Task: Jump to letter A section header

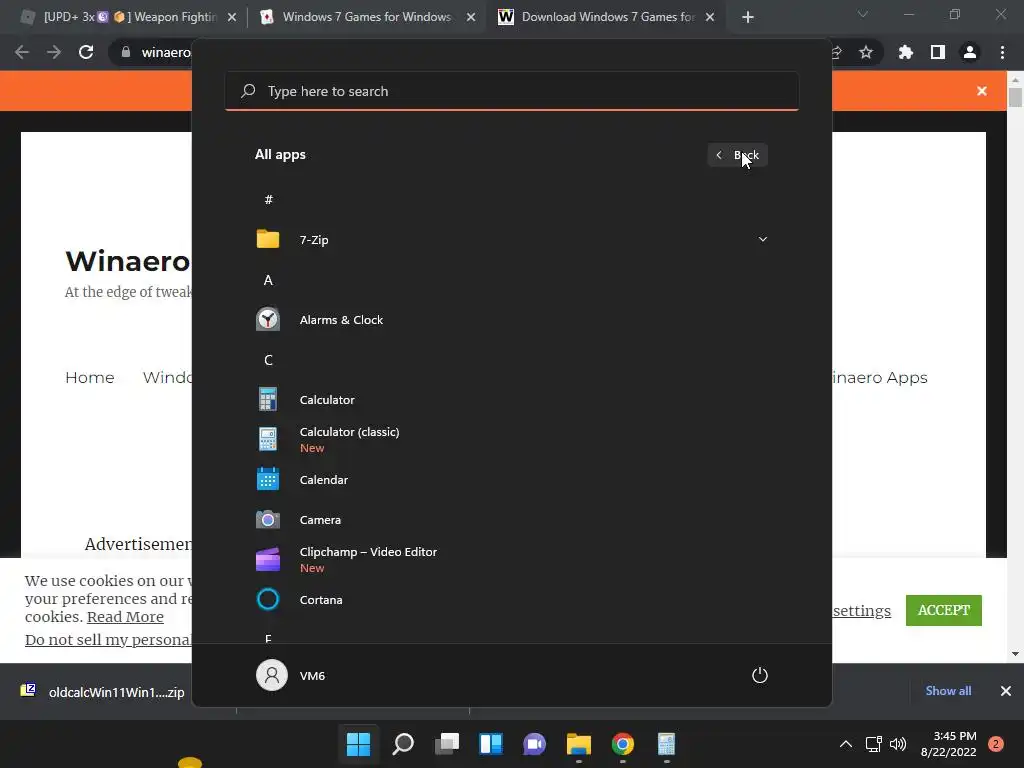Action: pyautogui.click(x=268, y=280)
